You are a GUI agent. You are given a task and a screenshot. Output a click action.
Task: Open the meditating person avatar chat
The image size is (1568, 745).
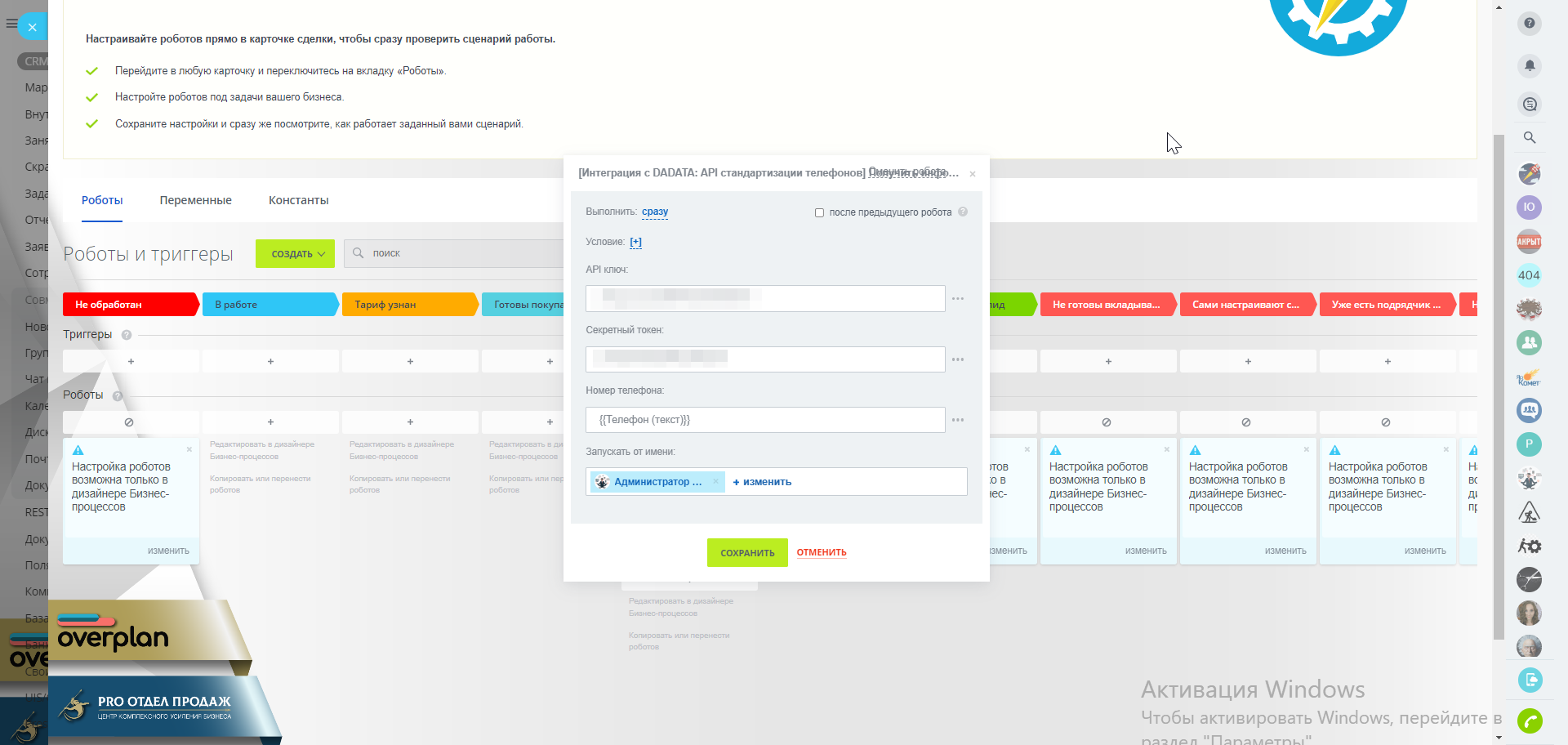click(1529, 478)
